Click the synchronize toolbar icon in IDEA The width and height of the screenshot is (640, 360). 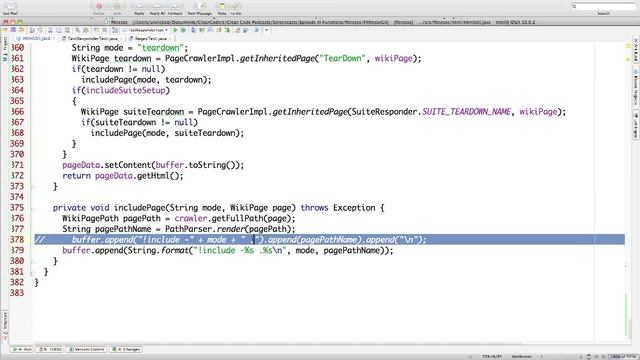click(21, 30)
